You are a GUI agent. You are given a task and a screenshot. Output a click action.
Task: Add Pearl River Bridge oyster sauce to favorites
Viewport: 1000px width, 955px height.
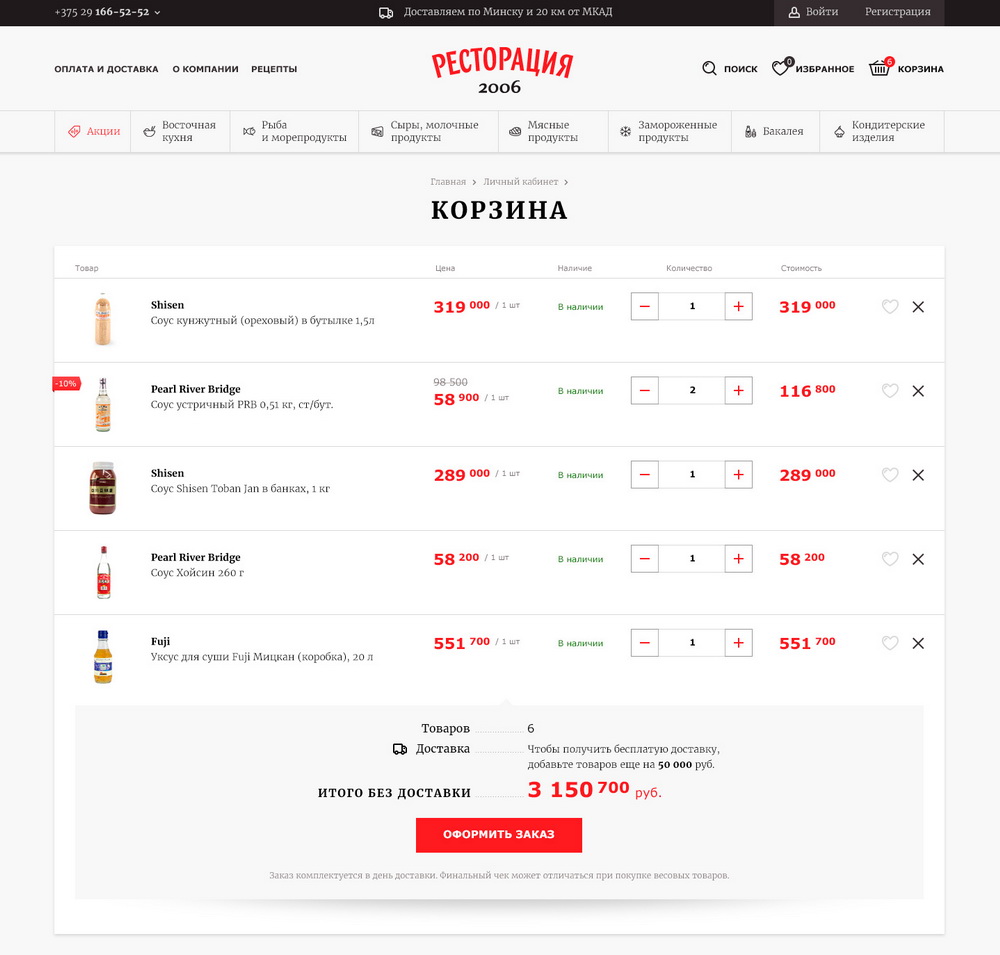pyautogui.click(x=890, y=390)
